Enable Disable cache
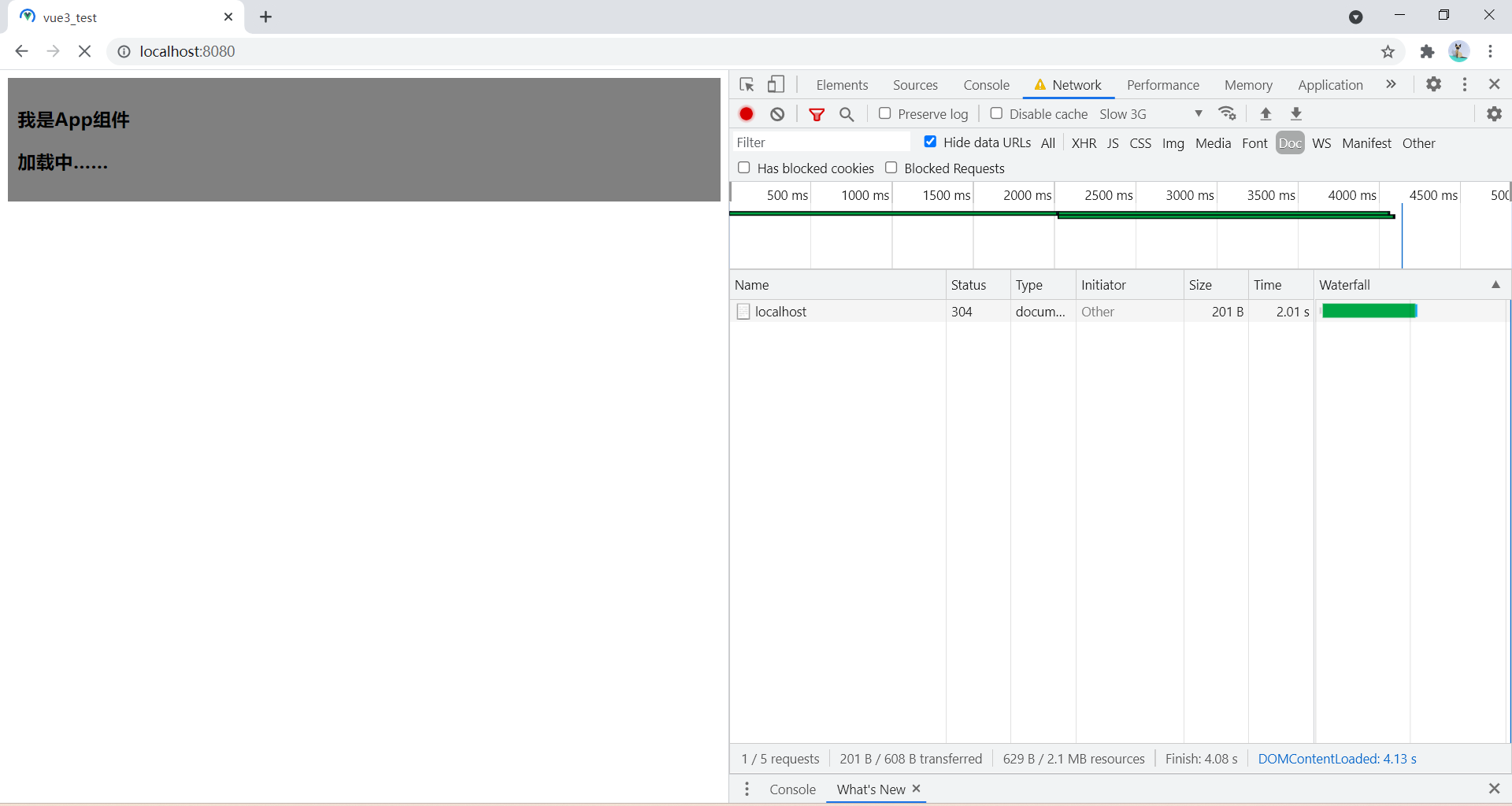The image size is (1512, 806). tap(996, 113)
